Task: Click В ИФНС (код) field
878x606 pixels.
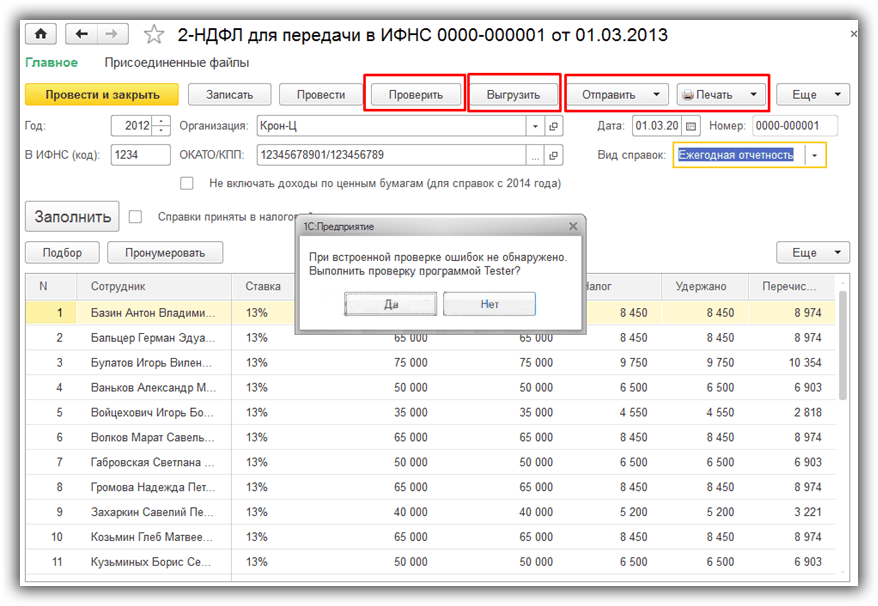Action: coord(141,155)
